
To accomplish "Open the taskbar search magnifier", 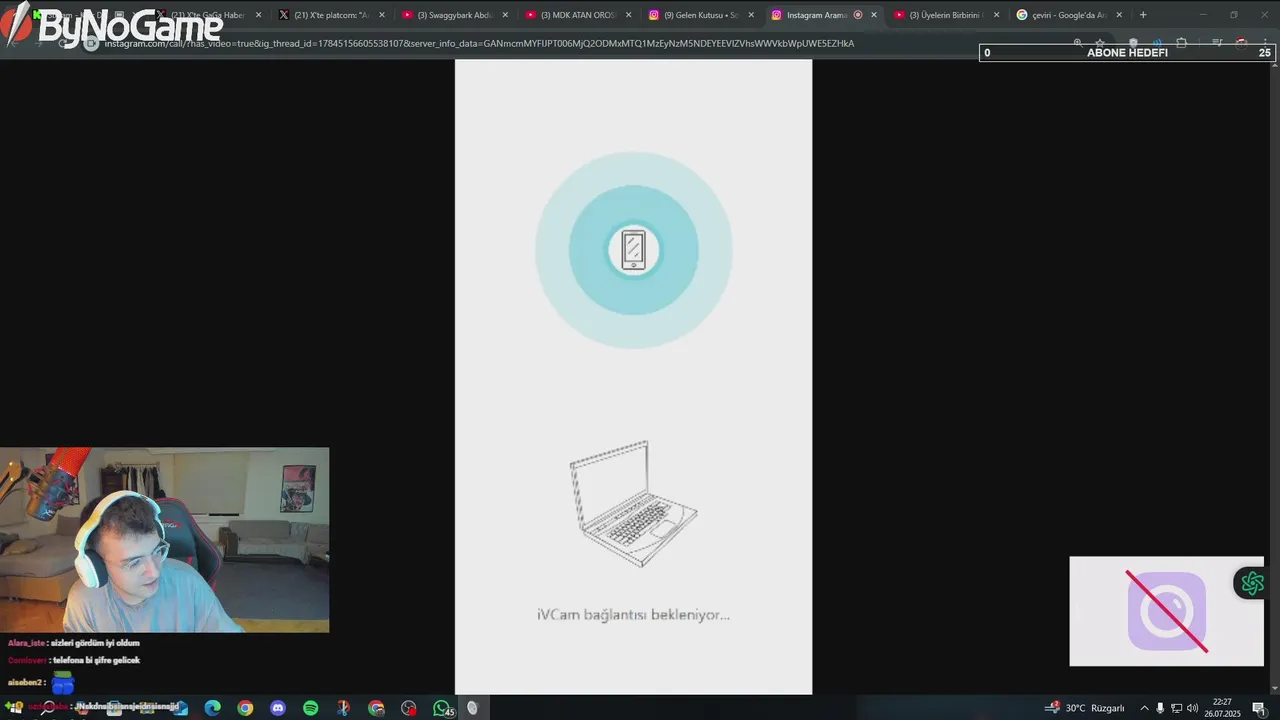I will pos(46,708).
